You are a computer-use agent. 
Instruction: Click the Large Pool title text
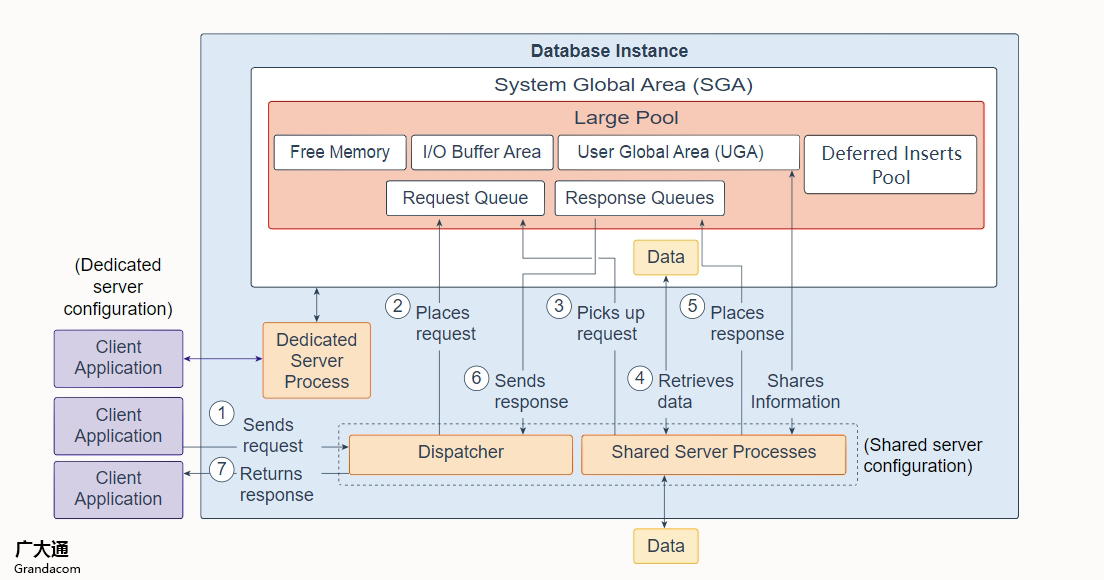626,118
